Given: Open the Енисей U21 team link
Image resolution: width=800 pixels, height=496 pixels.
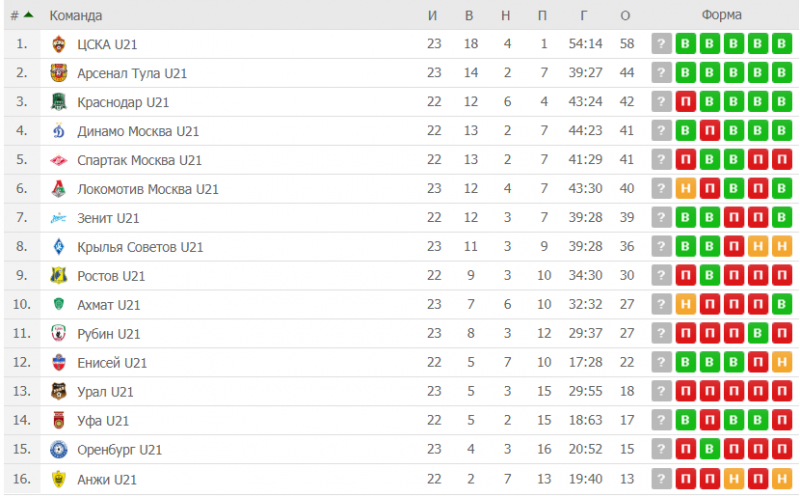Looking at the screenshot, I should (112, 363).
